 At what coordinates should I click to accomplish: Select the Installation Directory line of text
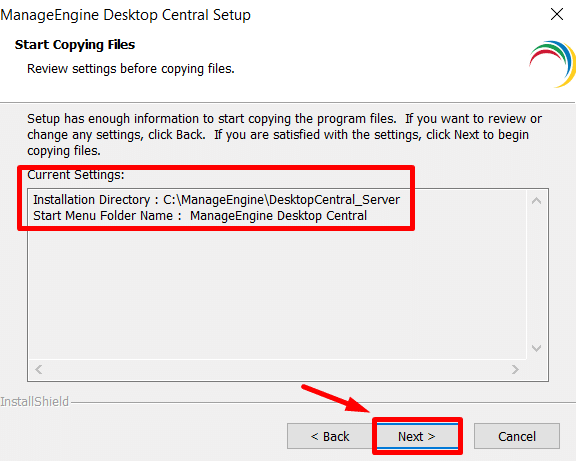[x=216, y=199]
